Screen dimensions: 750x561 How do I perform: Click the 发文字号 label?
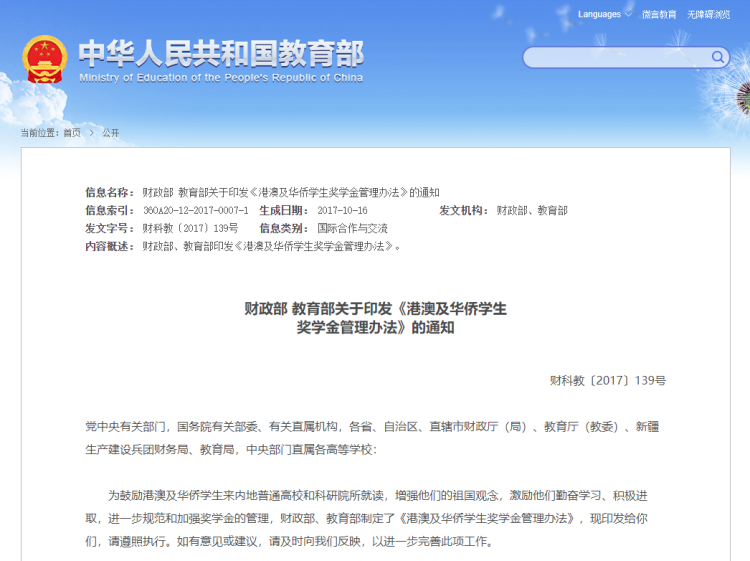110,228
